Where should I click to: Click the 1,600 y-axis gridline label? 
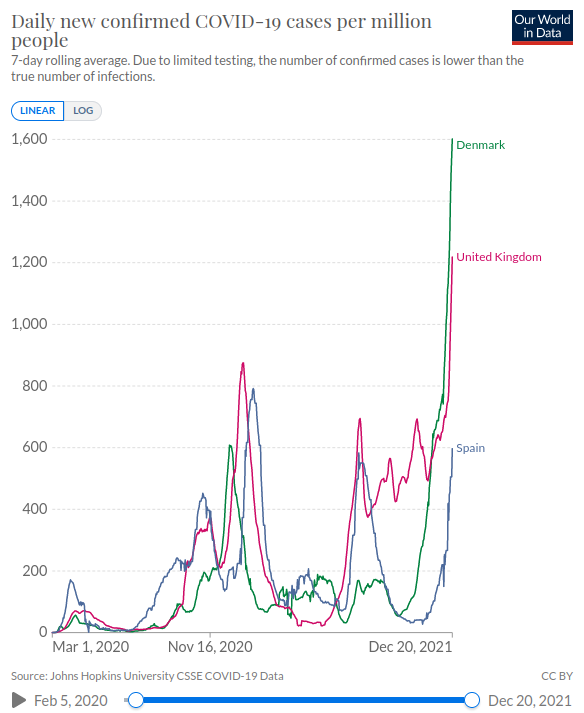pos(29,139)
